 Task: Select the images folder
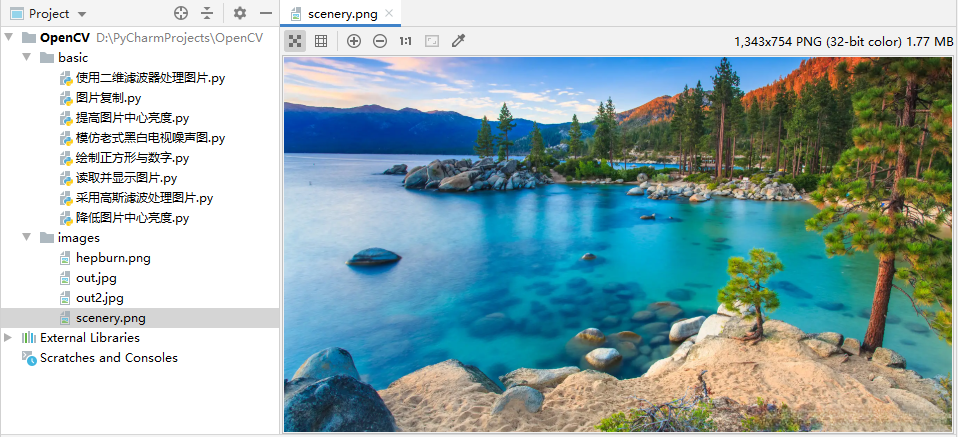(79, 237)
